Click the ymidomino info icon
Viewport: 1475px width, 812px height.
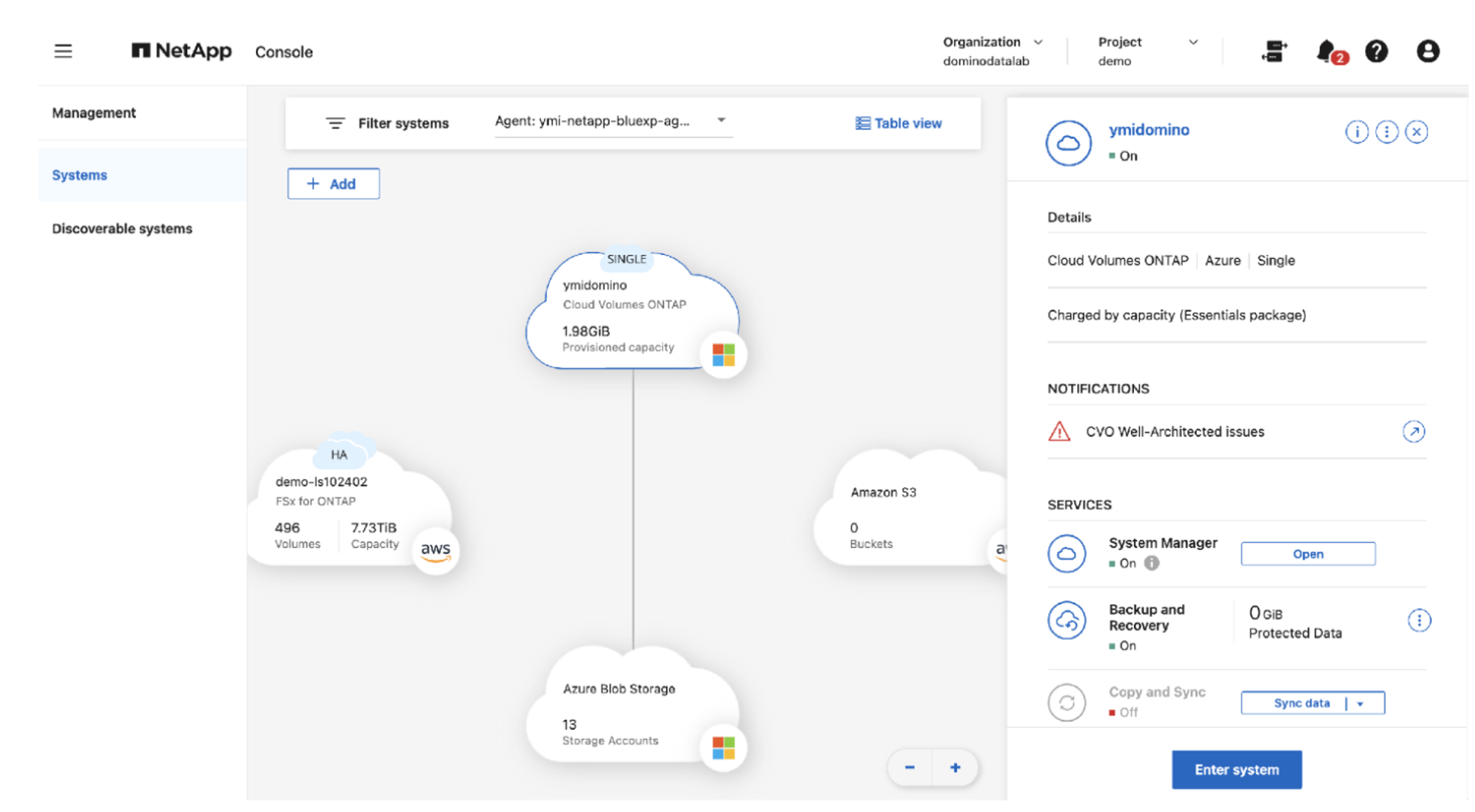coord(1357,132)
